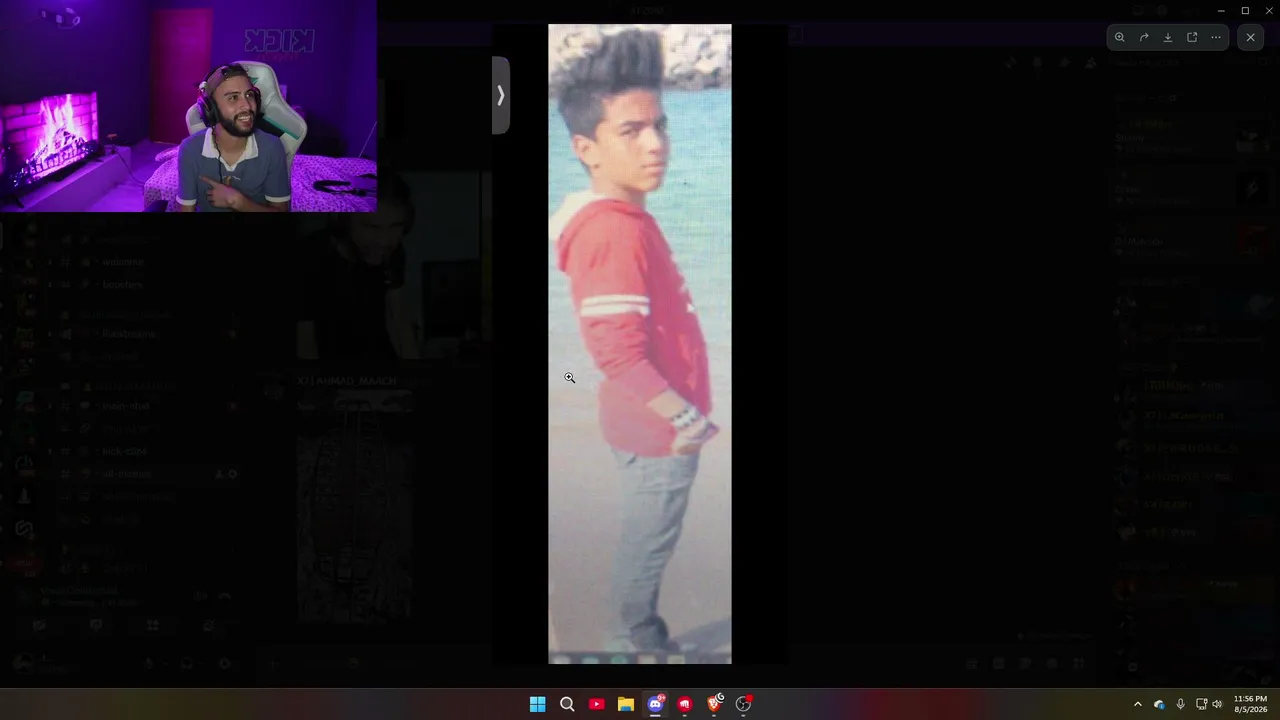1280x720 pixels.
Task: Open File Explorer from the taskbar
Action: 626,704
